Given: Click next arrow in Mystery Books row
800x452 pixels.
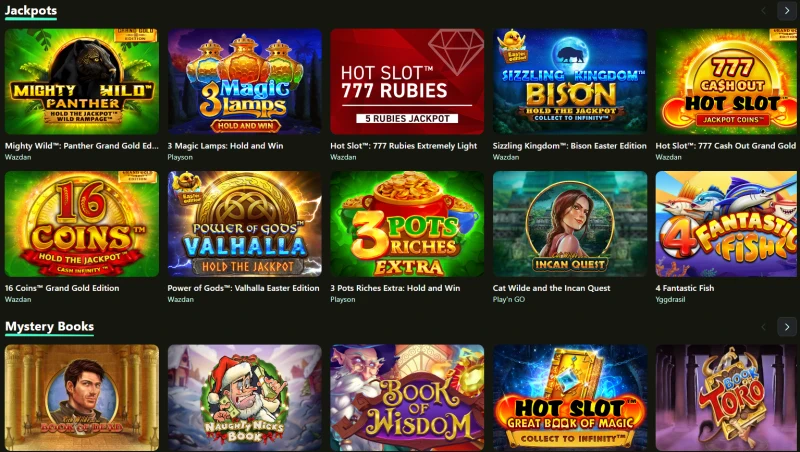Looking at the screenshot, I should (x=787, y=327).
